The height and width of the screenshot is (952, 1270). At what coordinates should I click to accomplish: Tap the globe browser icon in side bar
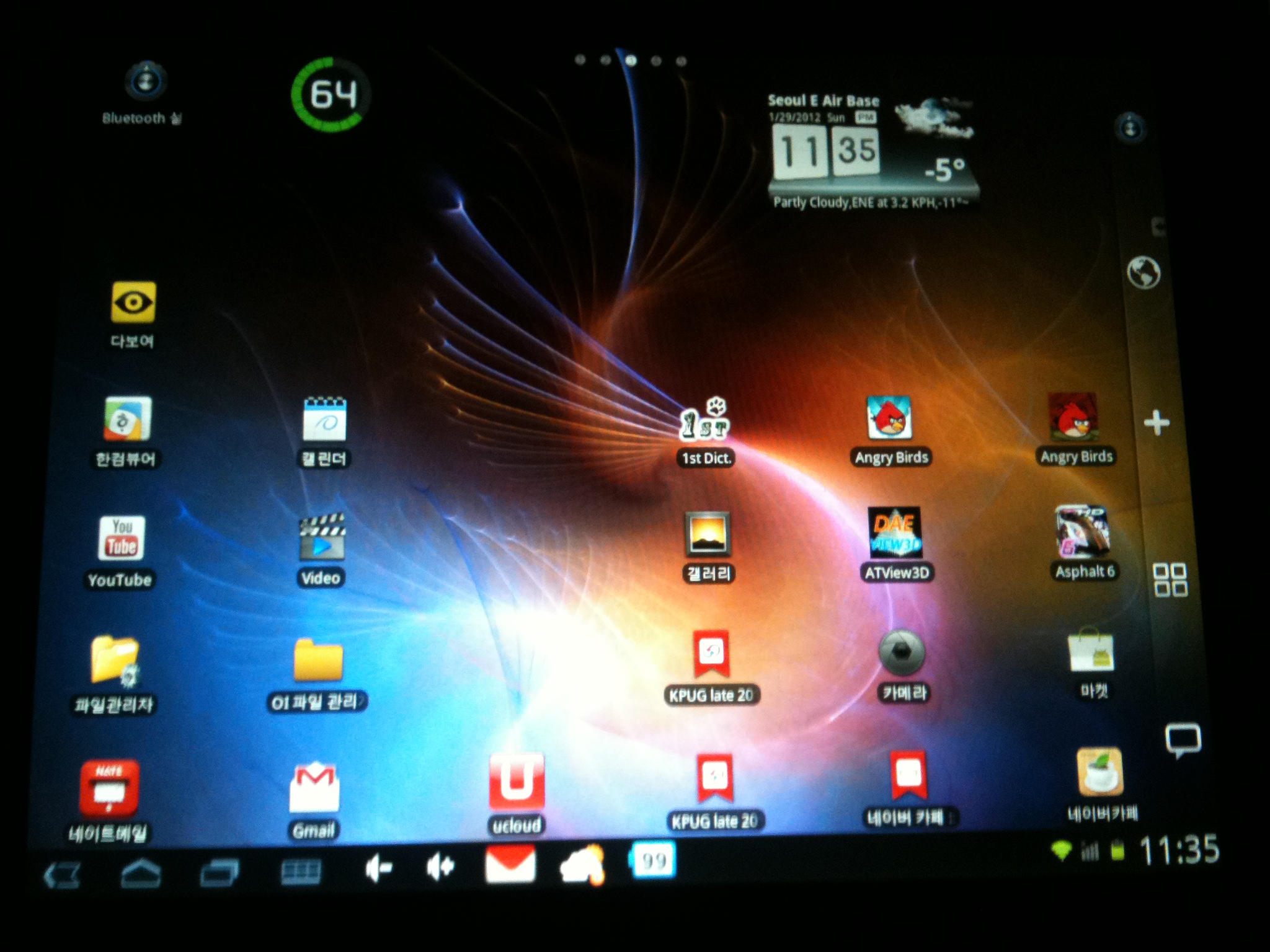point(1143,271)
